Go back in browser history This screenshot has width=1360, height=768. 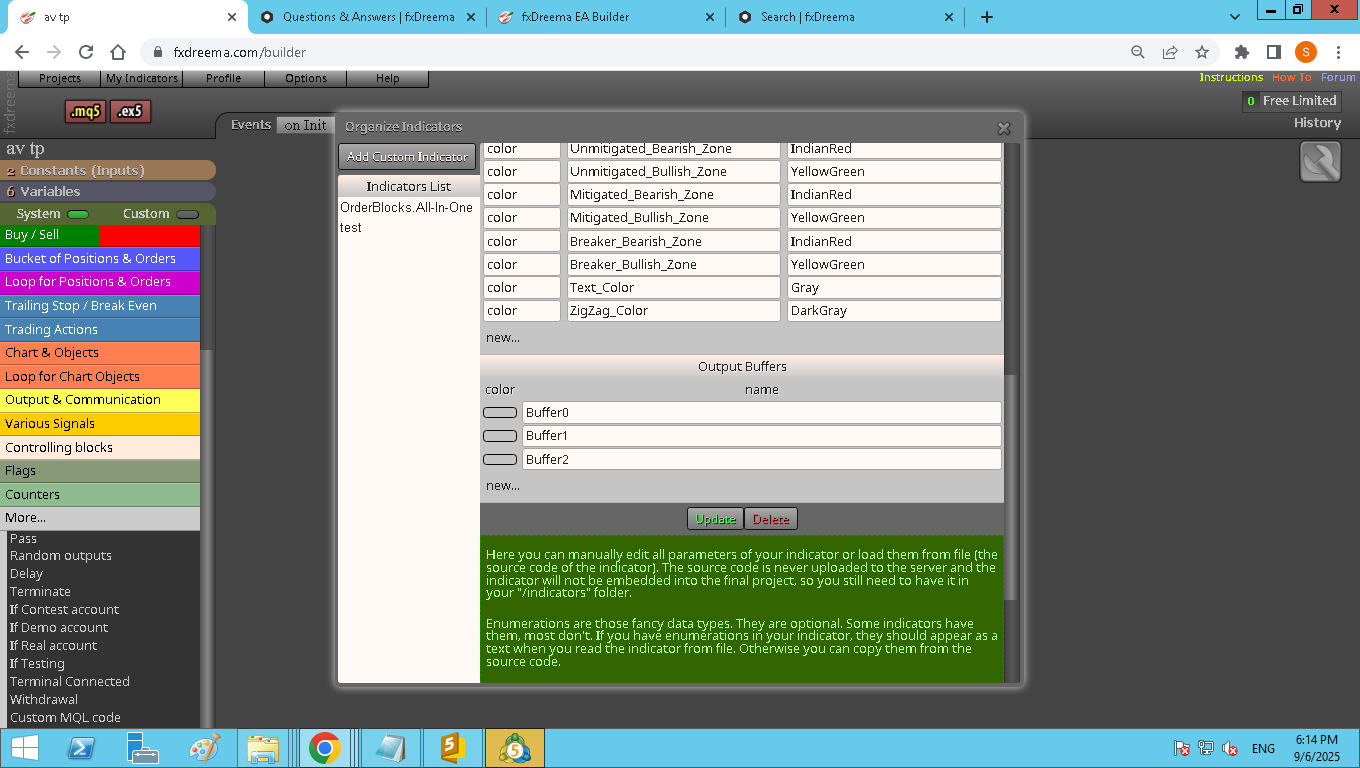(22, 52)
